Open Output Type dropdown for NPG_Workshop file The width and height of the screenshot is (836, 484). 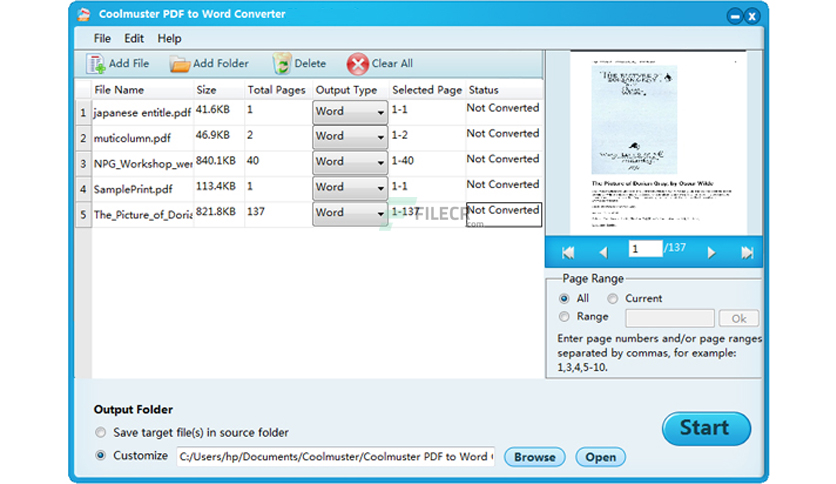click(350, 162)
